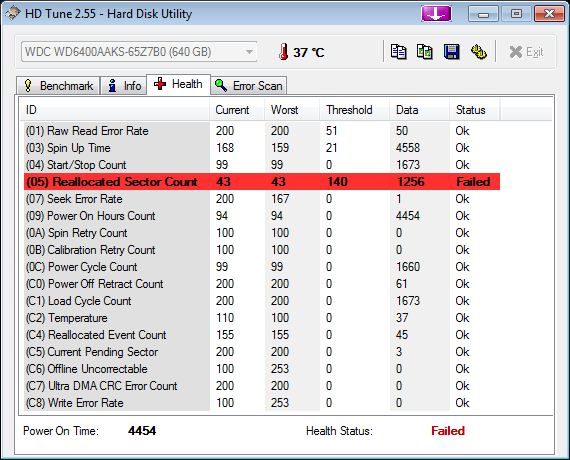Screen dimensions: 570x460
Task: Save screenshot using floppy disk icon
Action: click(451, 52)
